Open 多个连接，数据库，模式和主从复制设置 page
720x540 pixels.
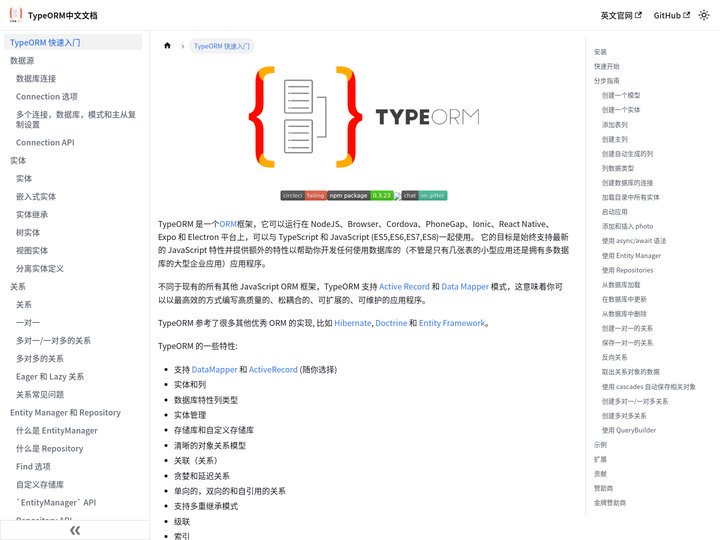[76, 119]
